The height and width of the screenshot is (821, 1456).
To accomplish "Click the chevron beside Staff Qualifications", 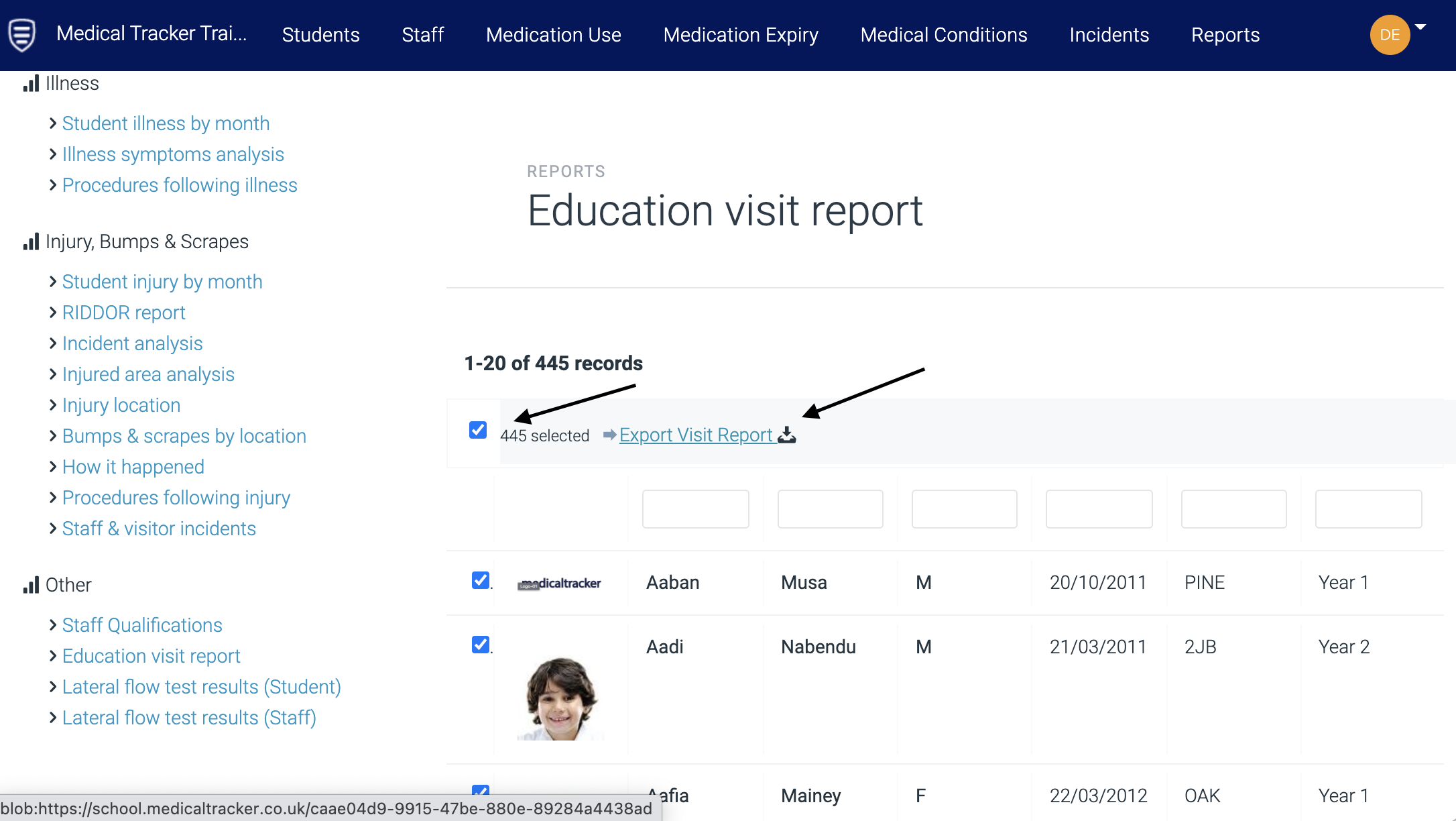I will (x=53, y=625).
